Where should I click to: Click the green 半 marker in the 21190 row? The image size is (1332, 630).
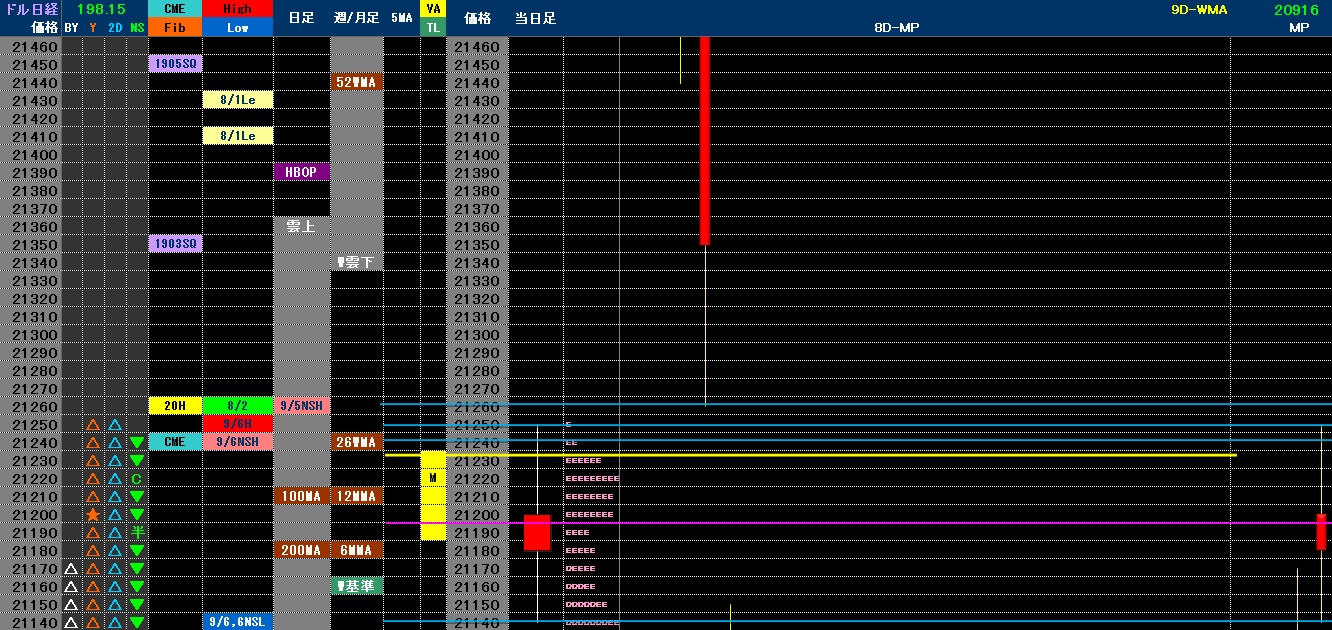coord(137,533)
